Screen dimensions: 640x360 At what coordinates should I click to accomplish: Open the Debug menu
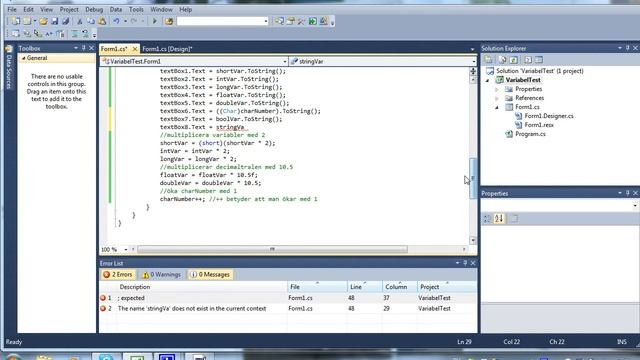[x=94, y=9]
